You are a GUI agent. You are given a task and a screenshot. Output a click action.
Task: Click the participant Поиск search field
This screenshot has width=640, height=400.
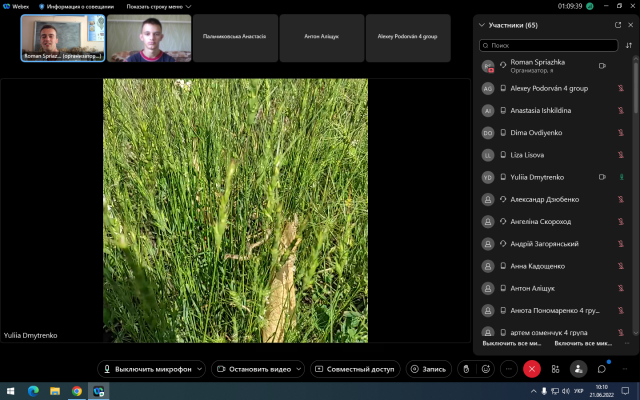[548, 45]
